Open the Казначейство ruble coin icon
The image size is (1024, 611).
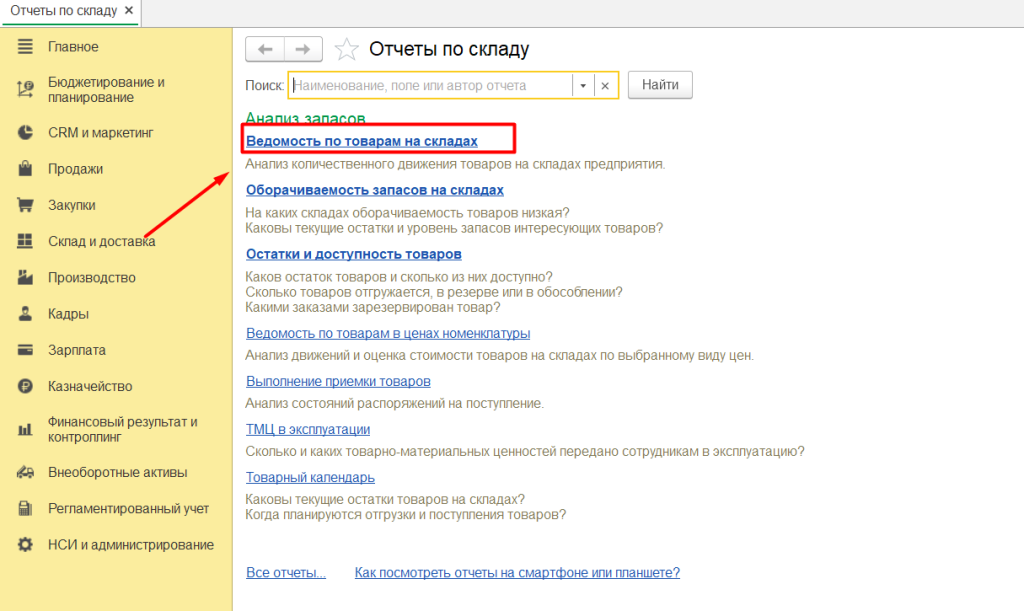26,386
